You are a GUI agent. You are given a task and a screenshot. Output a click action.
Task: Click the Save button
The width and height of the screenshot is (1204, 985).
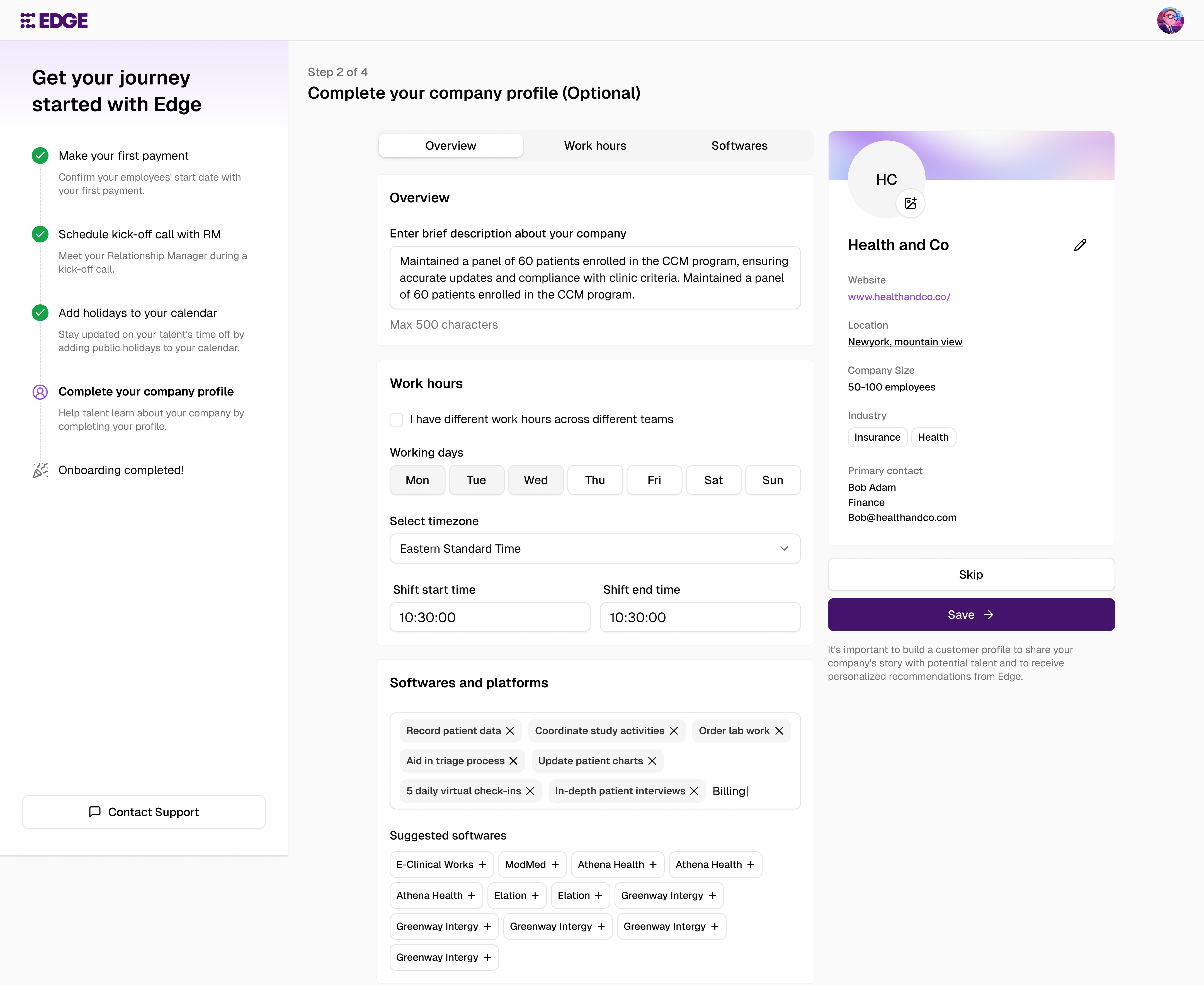tap(970, 615)
